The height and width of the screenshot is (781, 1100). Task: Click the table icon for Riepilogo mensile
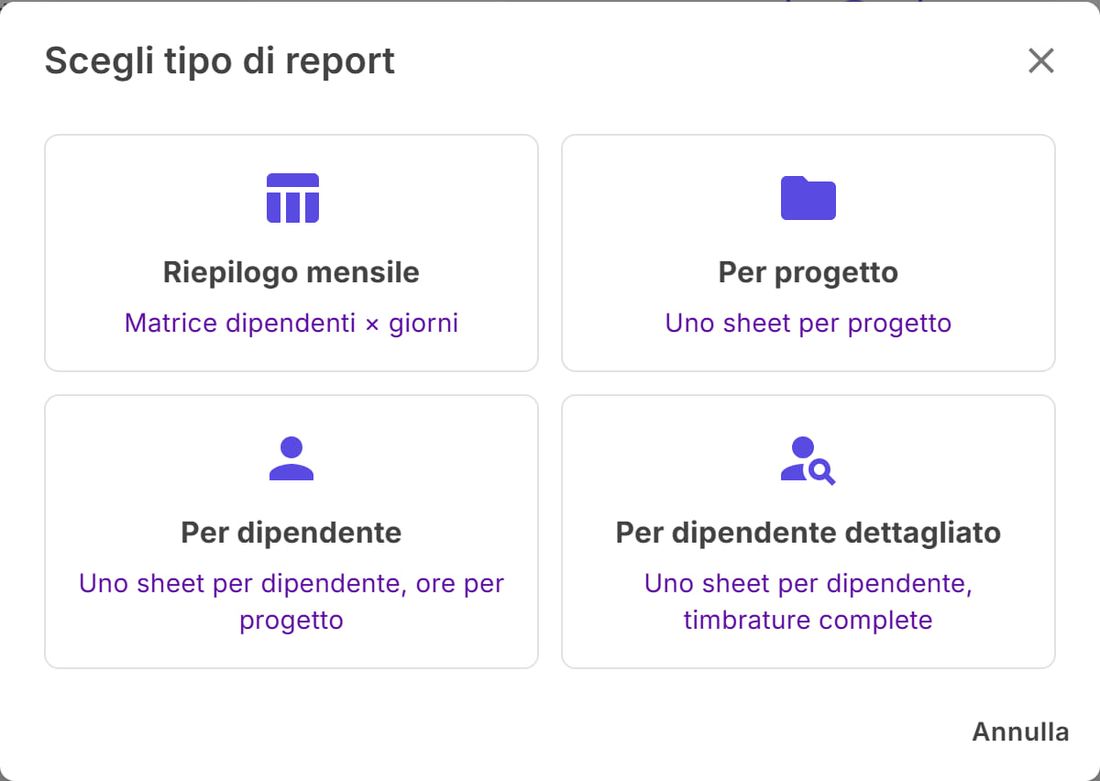point(293,198)
